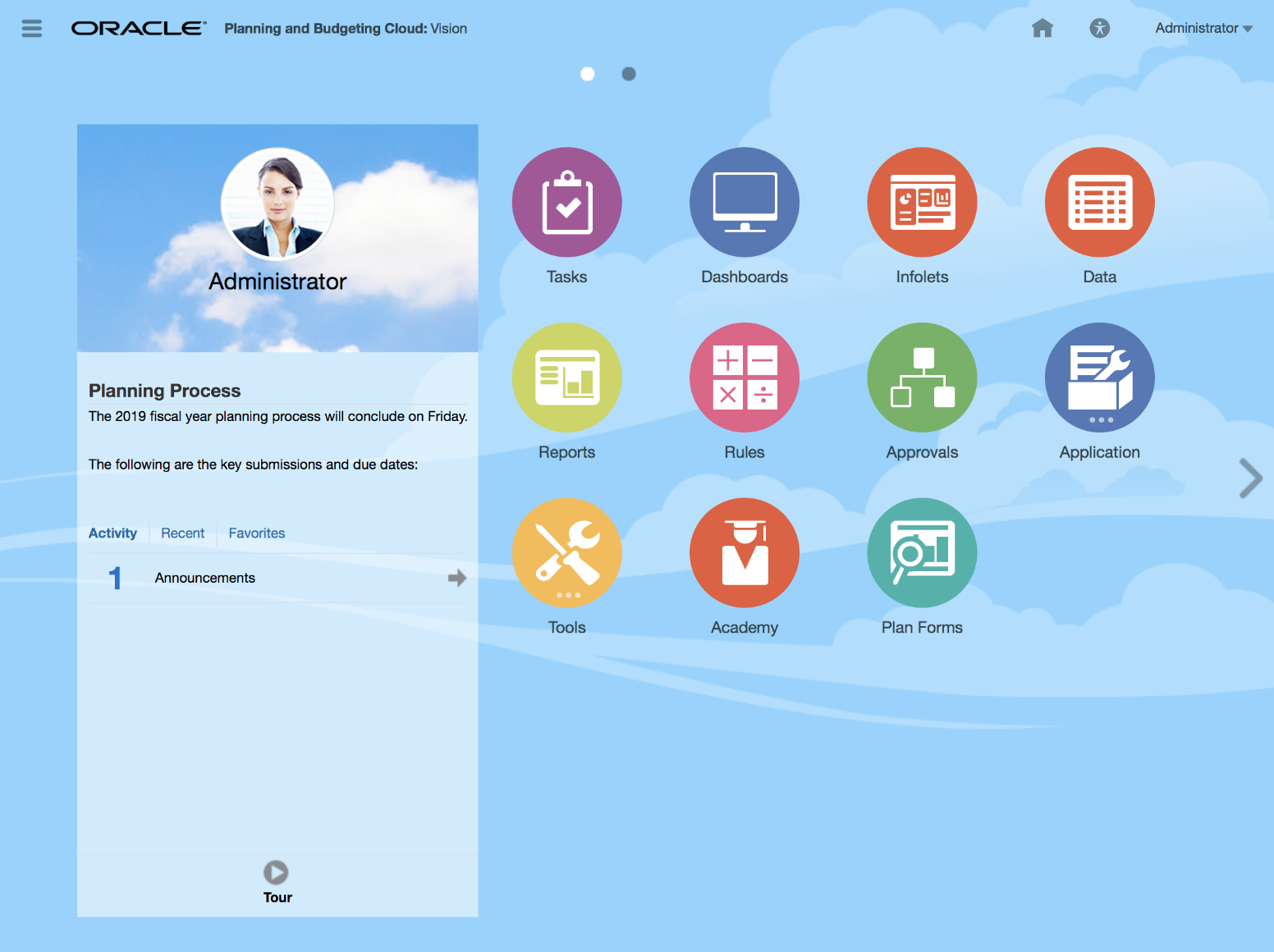Viewport: 1274px width, 952px height.
Task: Open the Application icon
Action: point(1100,378)
